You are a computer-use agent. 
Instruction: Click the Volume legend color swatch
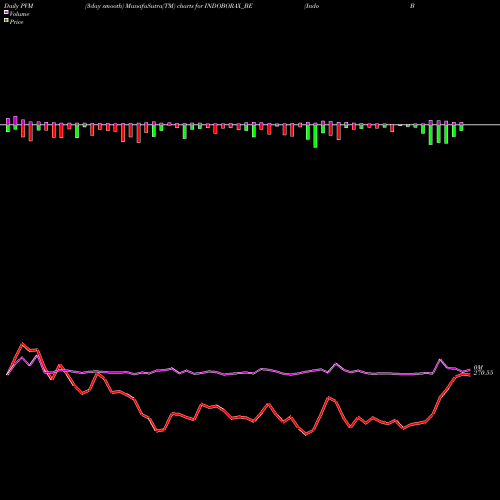[x=6, y=12]
